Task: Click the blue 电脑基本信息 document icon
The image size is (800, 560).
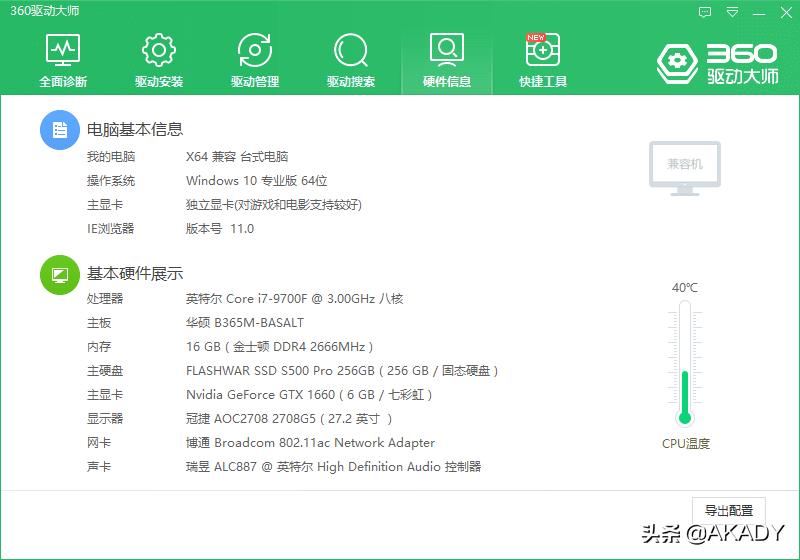Action: (60, 130)
